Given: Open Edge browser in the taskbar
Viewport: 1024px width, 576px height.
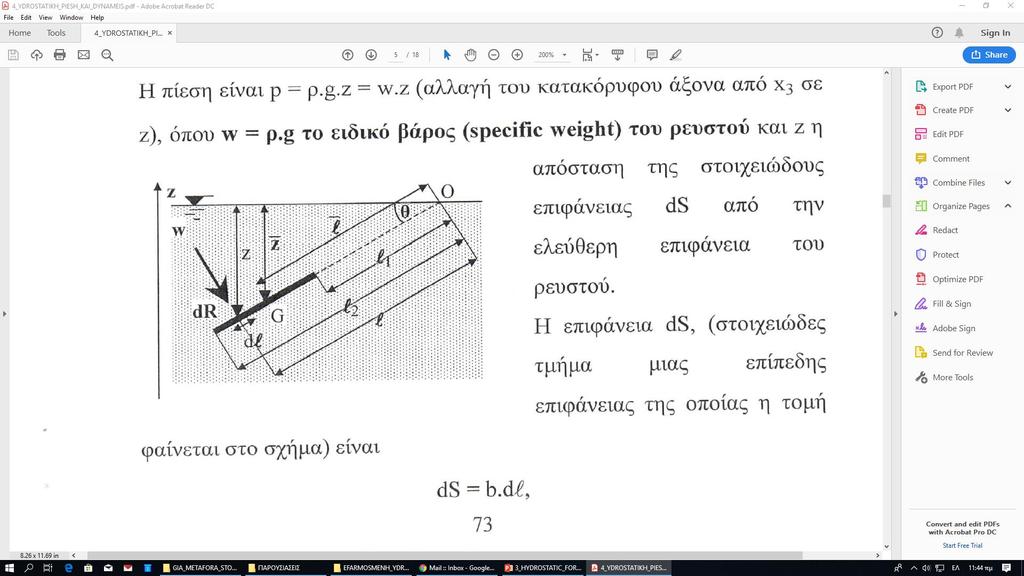Looking at the screenshot, I should 68,568.
